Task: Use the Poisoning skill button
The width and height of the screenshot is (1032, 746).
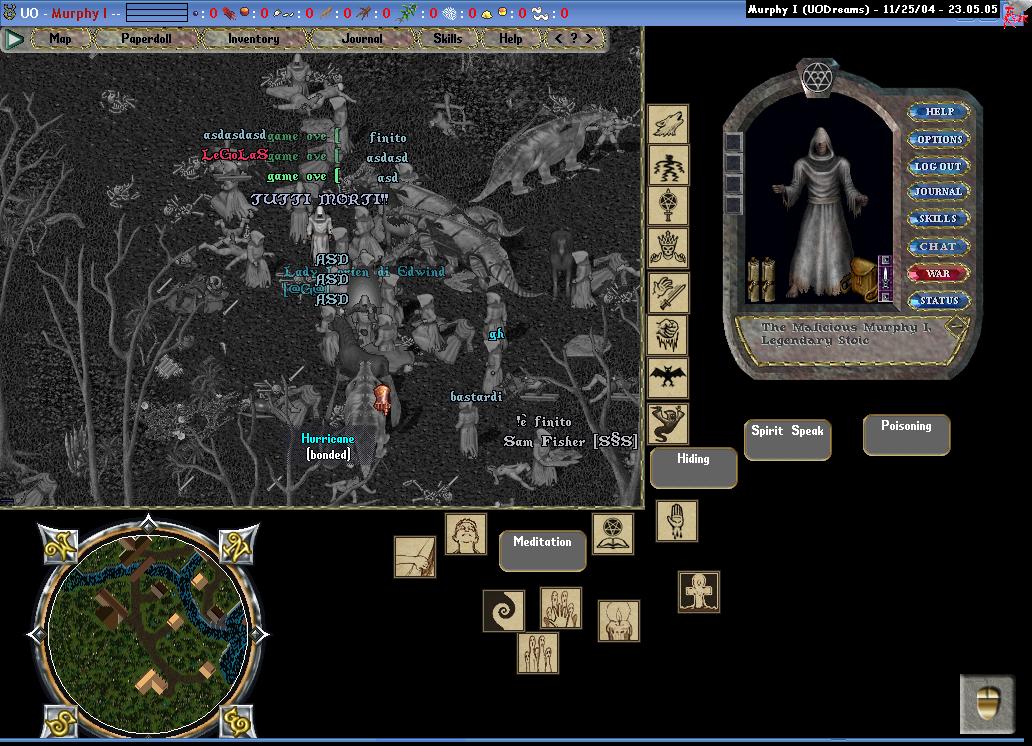Action: coord(906,435)
